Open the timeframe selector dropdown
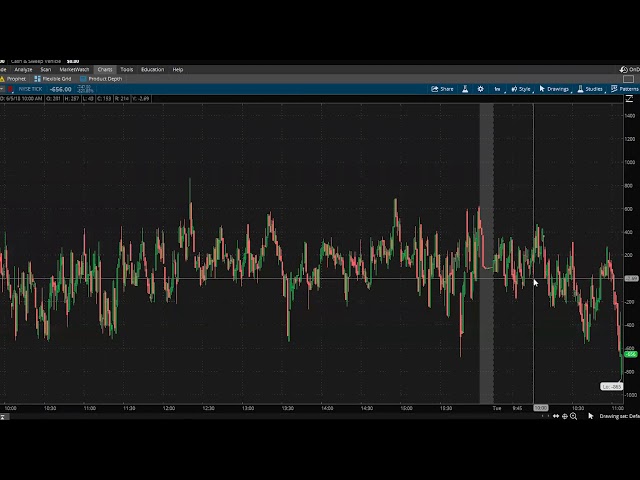 [498, 89]
